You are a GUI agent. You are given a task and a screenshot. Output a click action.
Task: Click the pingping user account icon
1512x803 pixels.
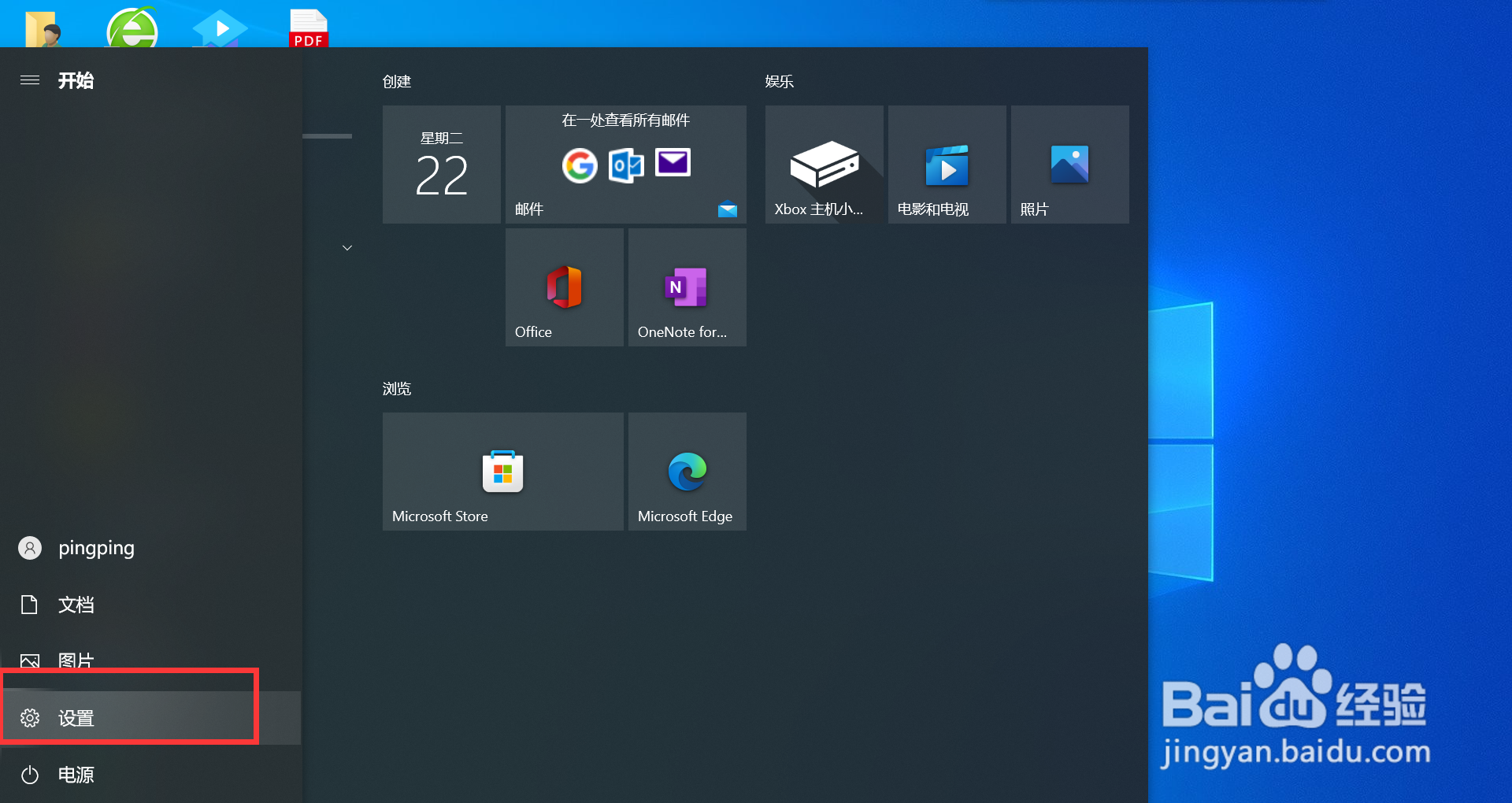30,548
